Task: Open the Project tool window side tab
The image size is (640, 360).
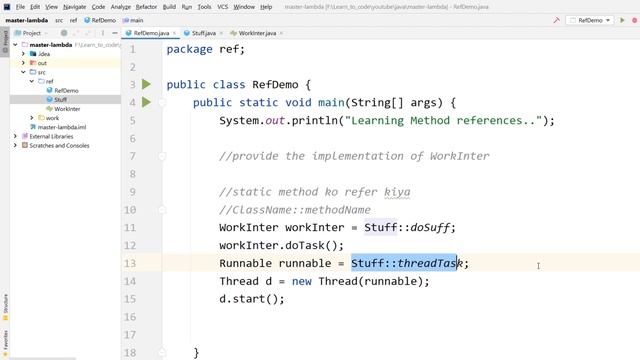Action: pos(5,42)
